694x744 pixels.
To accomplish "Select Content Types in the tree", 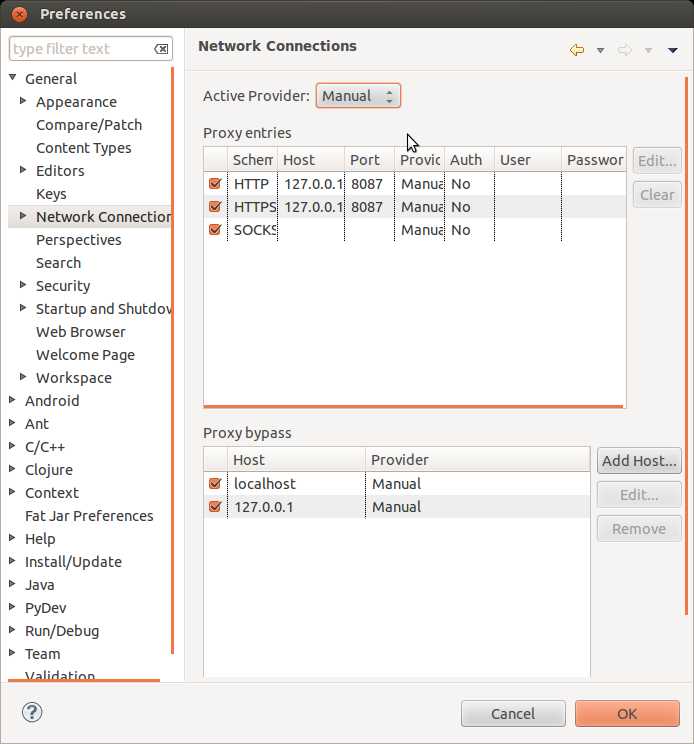I will click(x=83, y=148).
